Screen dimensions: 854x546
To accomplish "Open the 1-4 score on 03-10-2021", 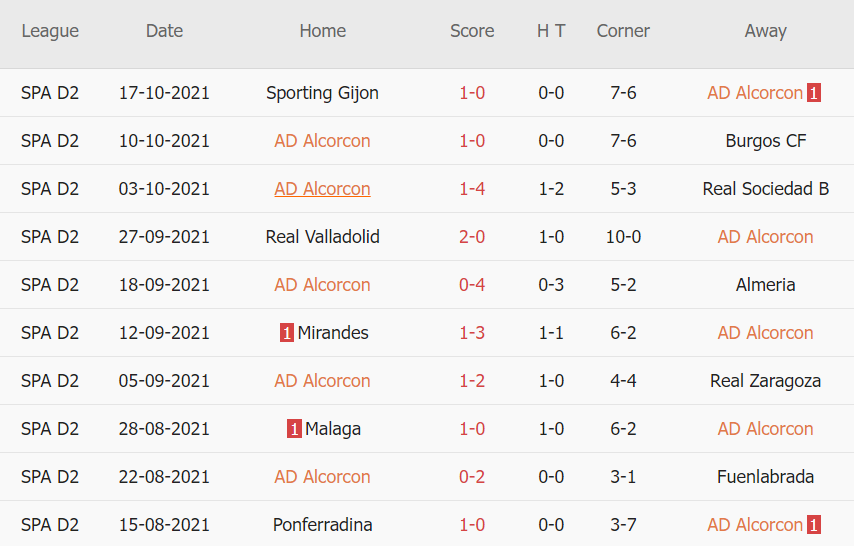I will pos(472,189).
